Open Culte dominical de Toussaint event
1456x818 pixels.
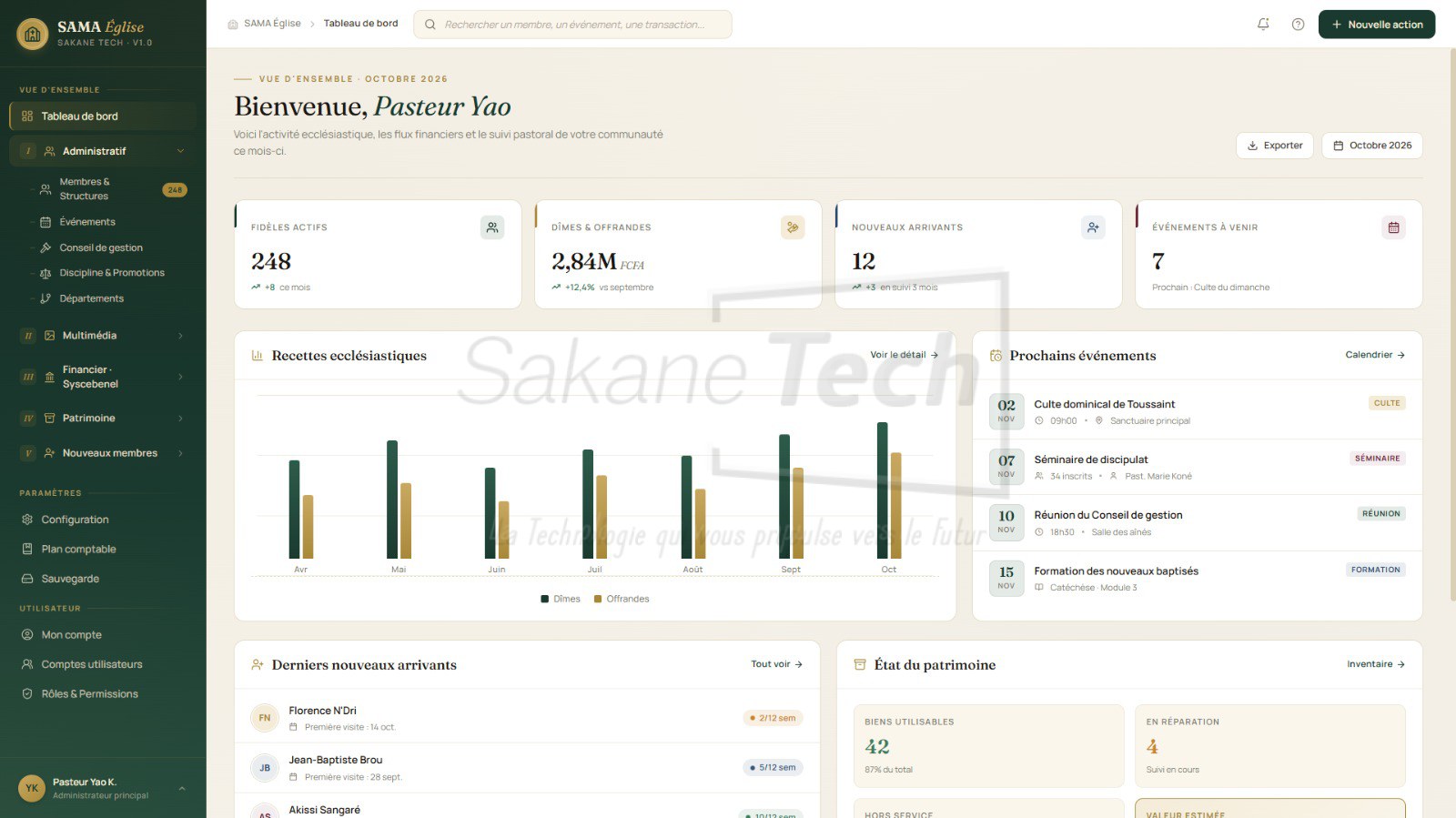coord(1197,411)
